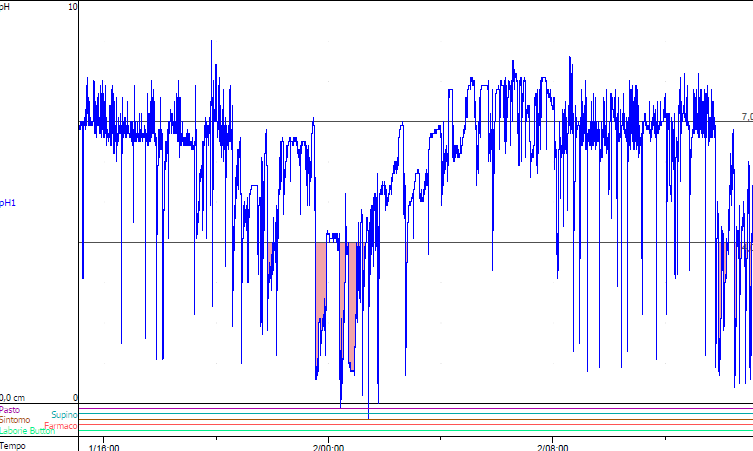This screenshot has width=753, height=451.
Task: Click the 2/08:00 time axis label
Action: pyautogui.click(x=552, y=448)
